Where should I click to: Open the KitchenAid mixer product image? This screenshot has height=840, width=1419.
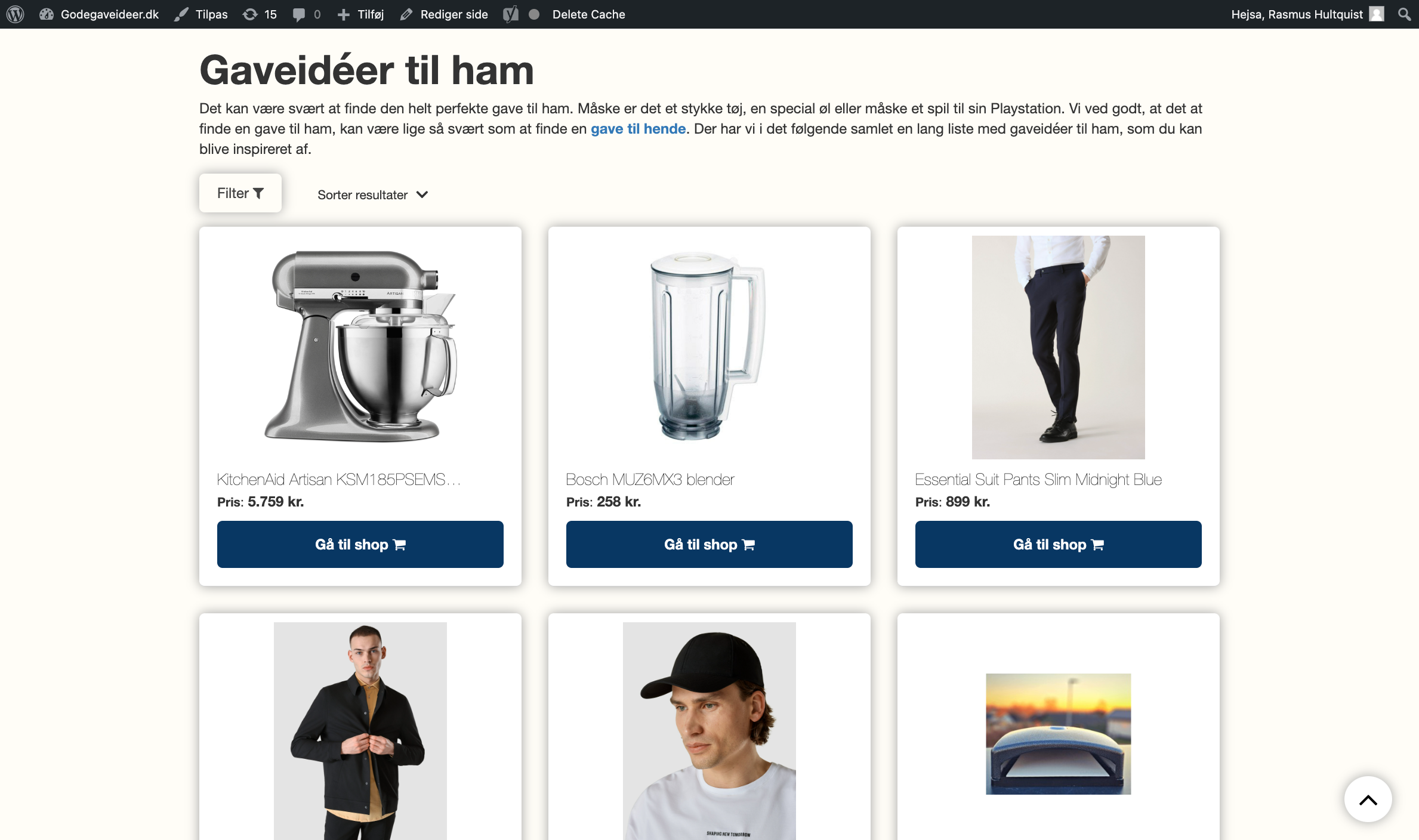pyautogui.click(x=360, y=347)
